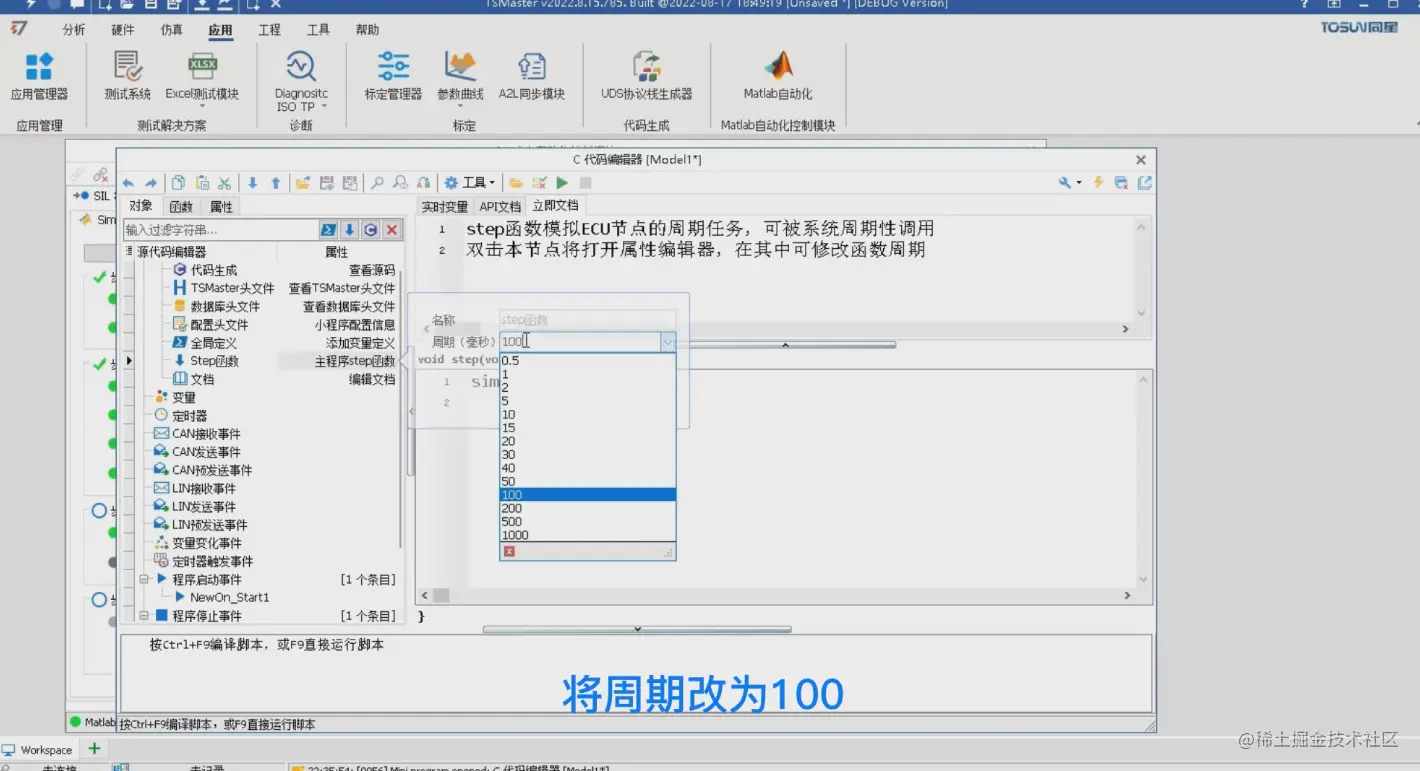Viewport: 1420px width, 771px height.
Task: Open the 参数曲线 dropdown arrow
Action: (460, 105)
